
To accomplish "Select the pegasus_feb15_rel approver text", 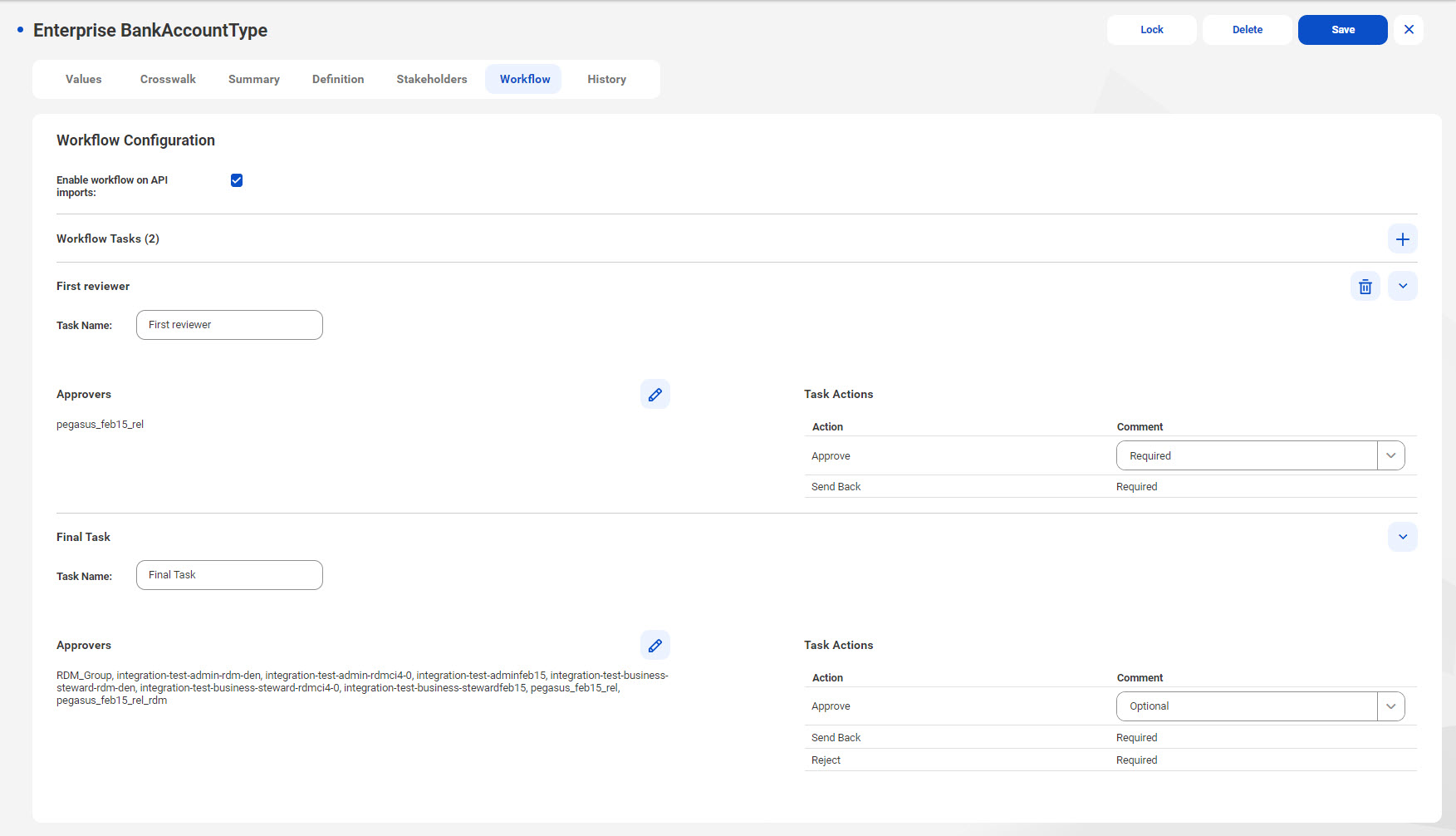I will pos(100,425).
